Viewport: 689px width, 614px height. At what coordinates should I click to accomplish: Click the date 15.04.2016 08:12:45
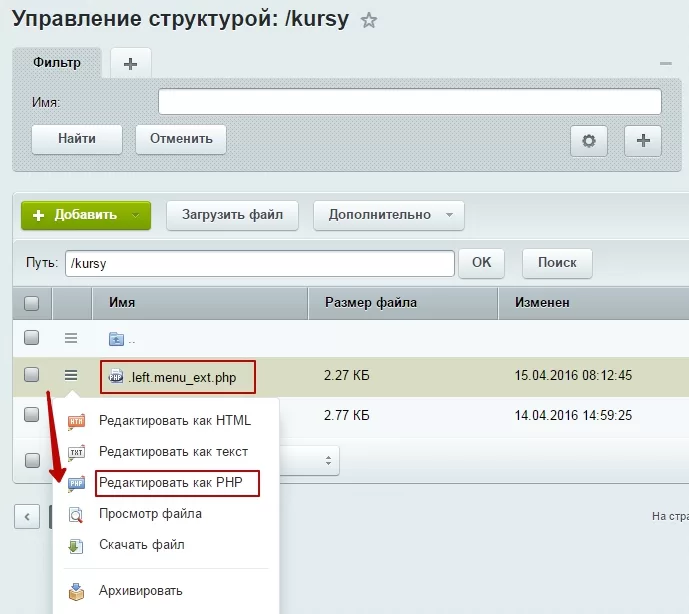(x=573, y=375)
